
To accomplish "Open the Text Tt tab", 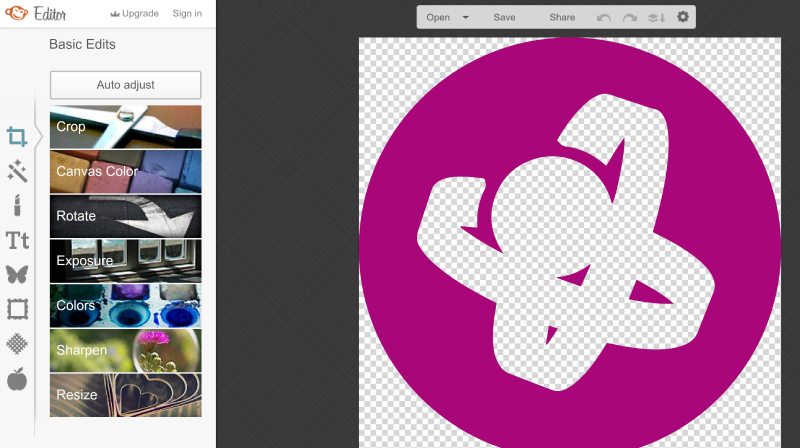I will [17, 240].
